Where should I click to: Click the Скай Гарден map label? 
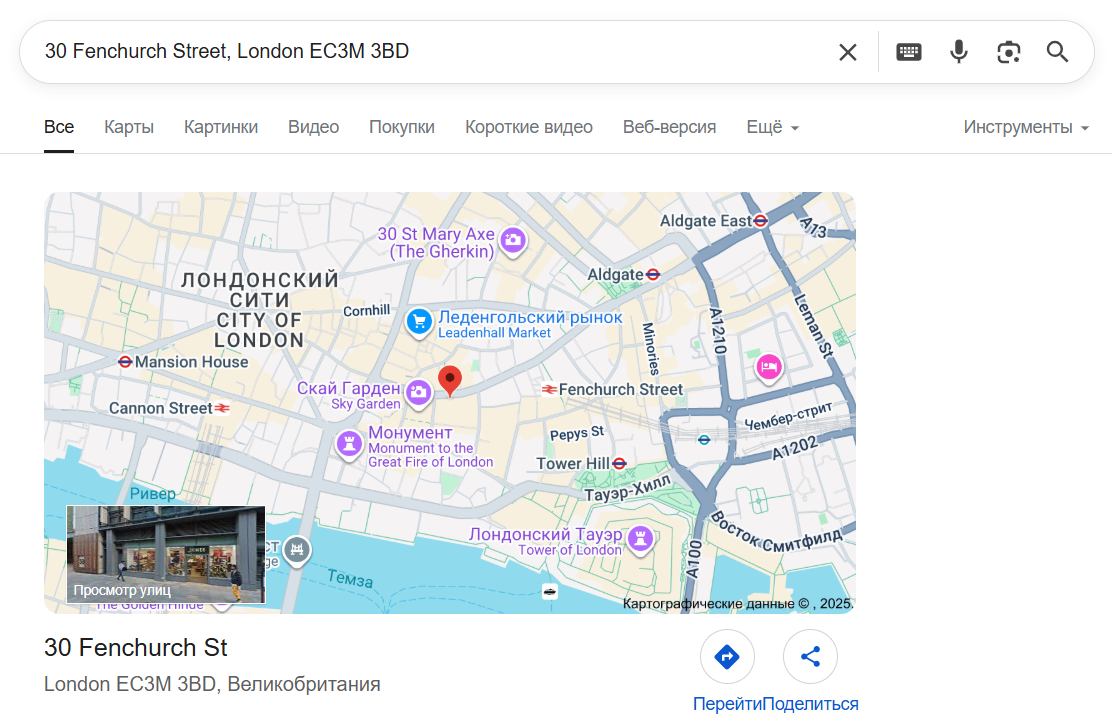[x=348, y=388]
